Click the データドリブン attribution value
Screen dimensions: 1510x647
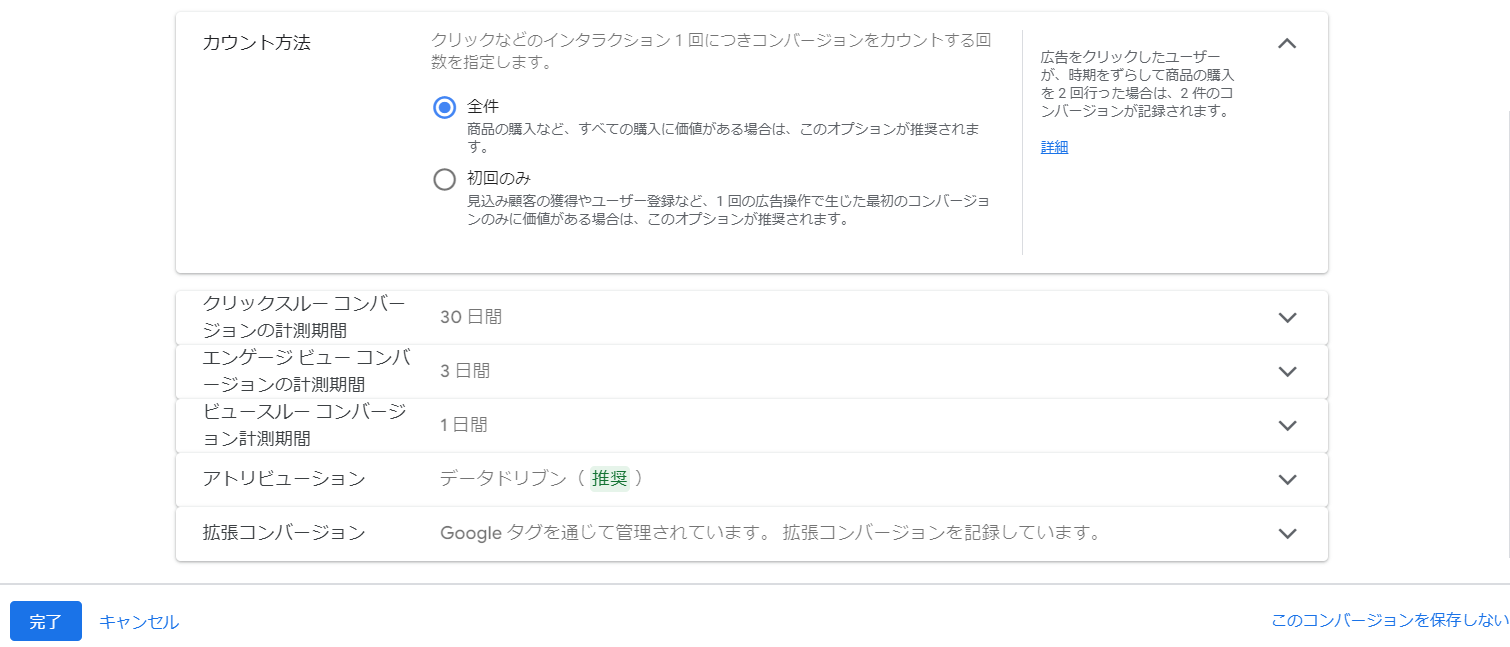click(x=504, y=479)
